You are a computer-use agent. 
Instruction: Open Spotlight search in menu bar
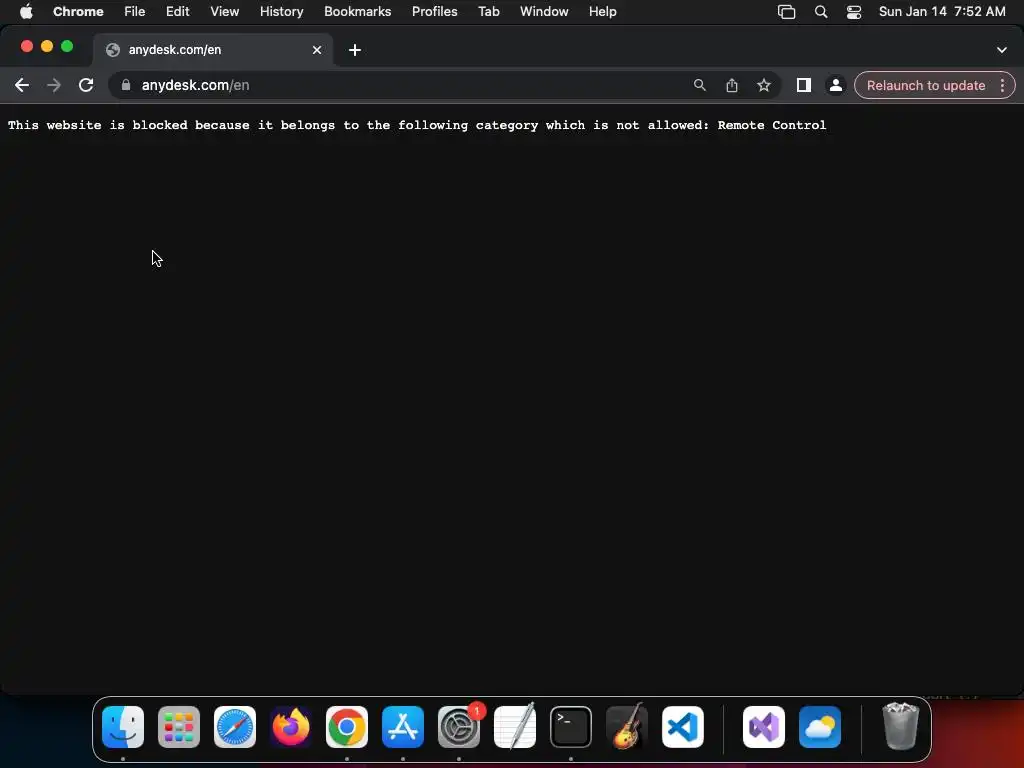click(821, 12)
